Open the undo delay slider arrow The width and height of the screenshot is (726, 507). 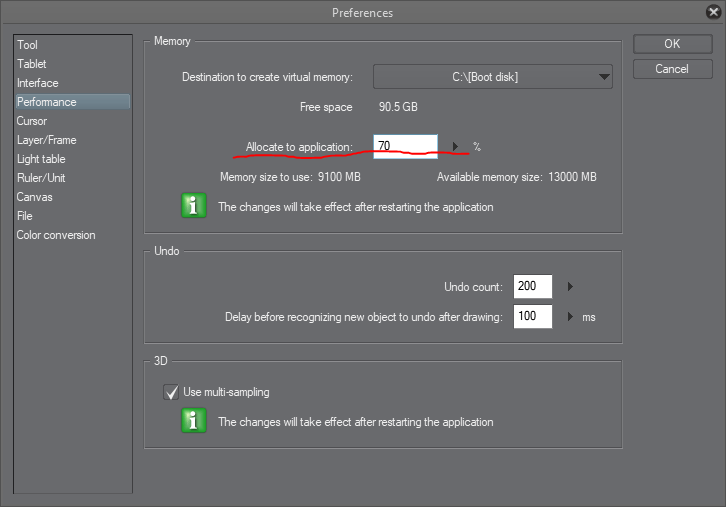coord(570,317)
